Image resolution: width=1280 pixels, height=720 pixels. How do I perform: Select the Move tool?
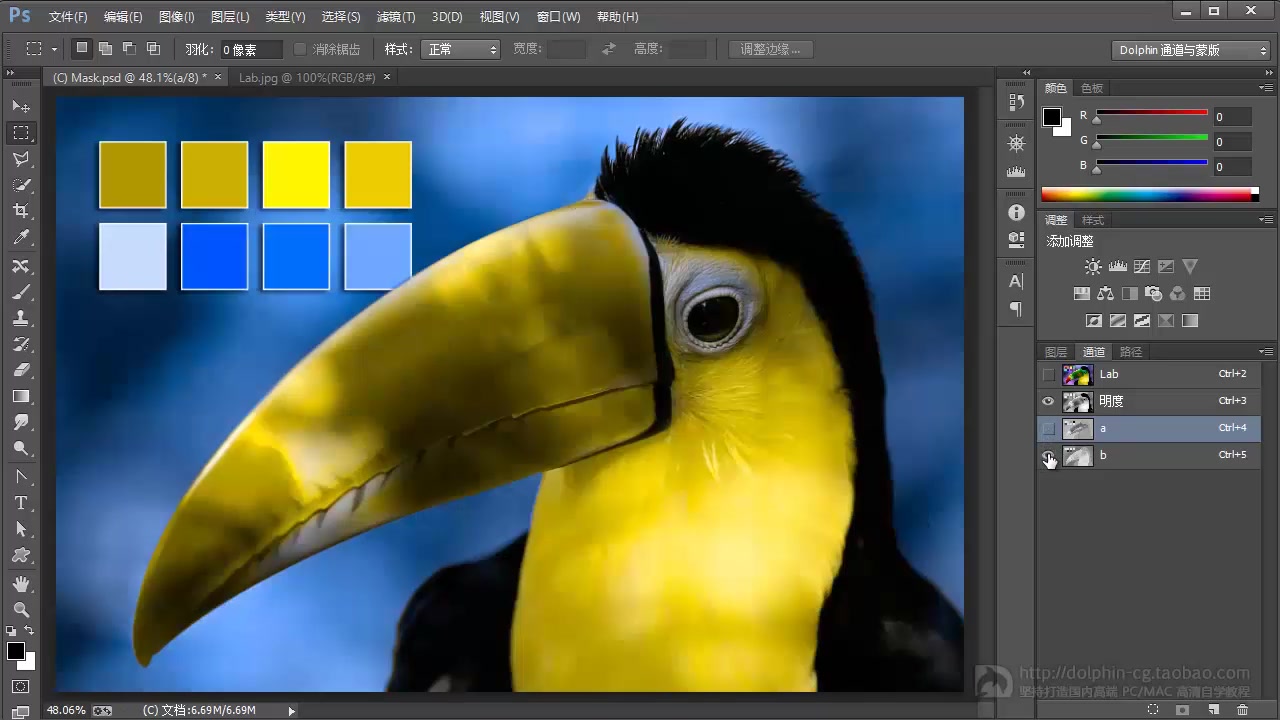[x=21, y=106]
